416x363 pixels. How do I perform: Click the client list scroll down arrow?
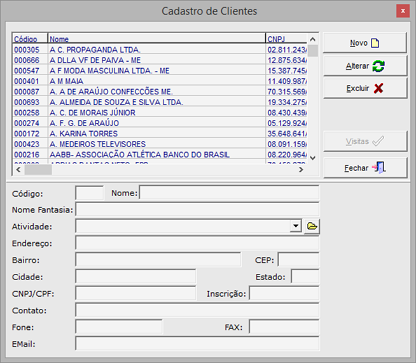pos(313,158)
